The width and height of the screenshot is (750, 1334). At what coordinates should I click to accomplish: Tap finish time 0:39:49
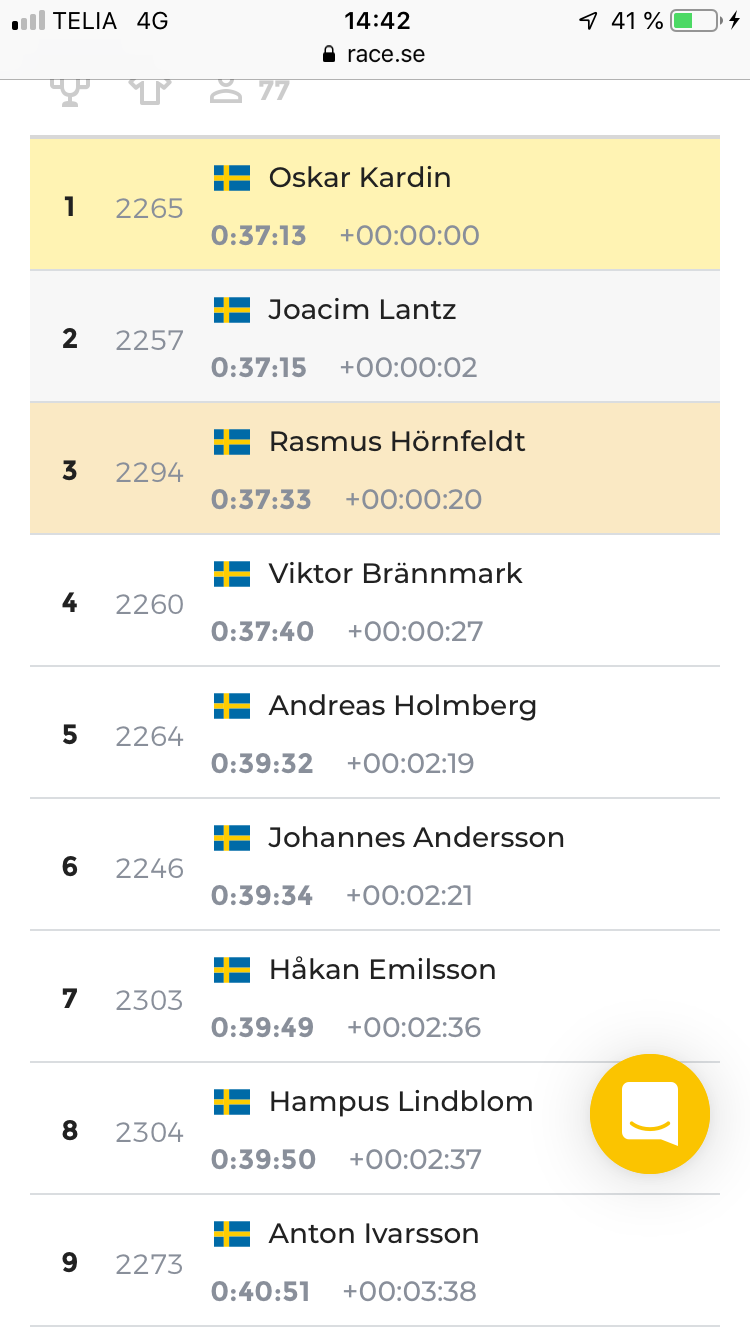coord(262,1027)
